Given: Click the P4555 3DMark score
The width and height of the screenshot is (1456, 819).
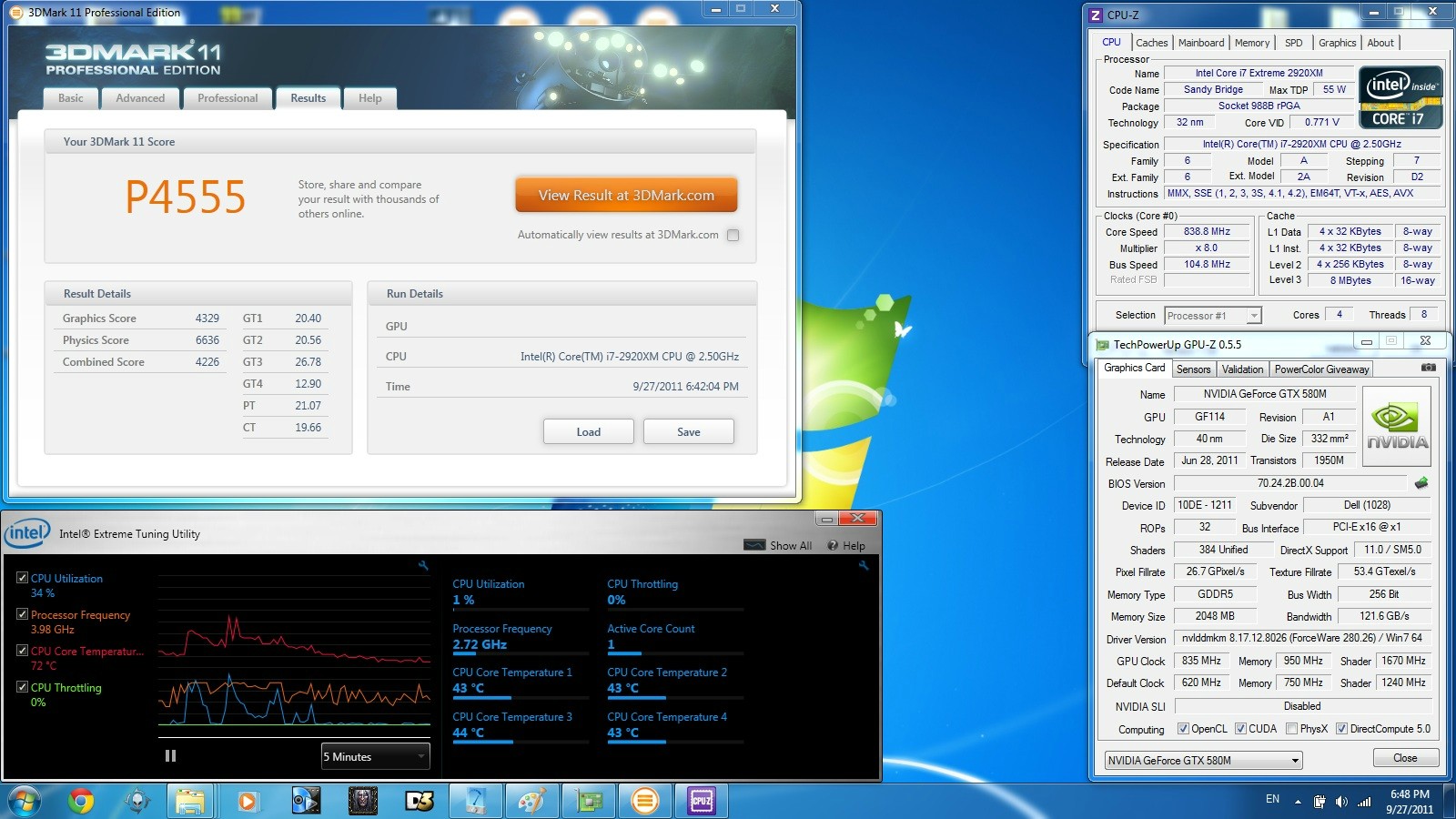Looking at the screenshot, I should pos(186,197).
